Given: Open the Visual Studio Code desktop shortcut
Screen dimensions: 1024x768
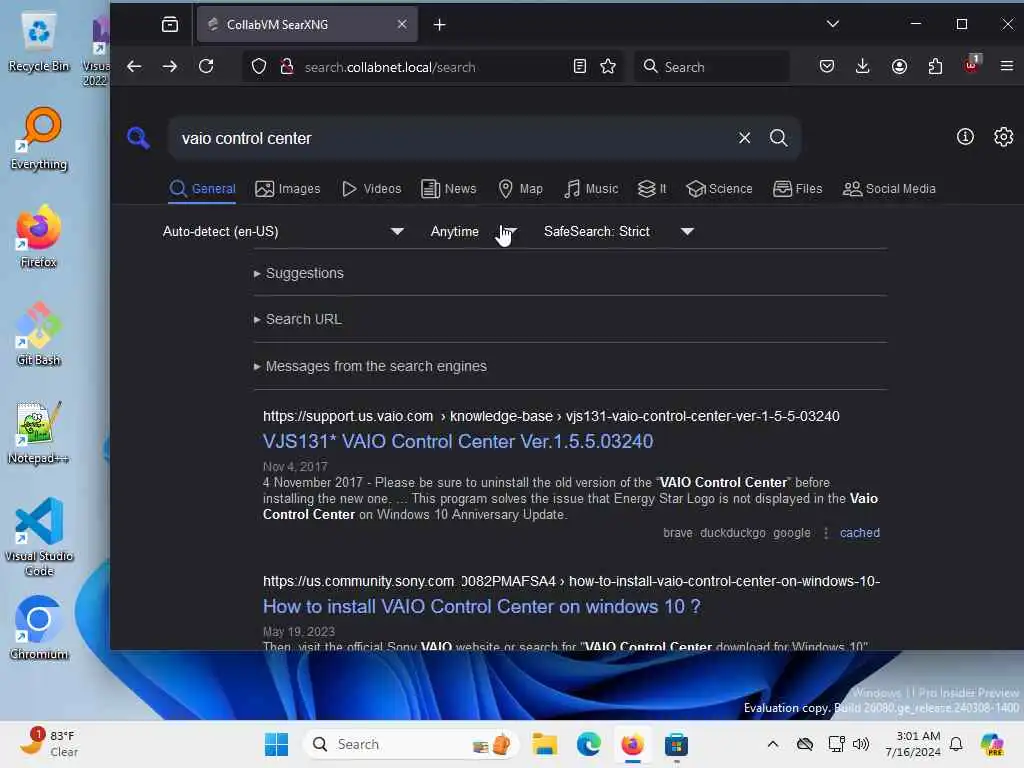Looking at the screenshot, I should 39,537.
